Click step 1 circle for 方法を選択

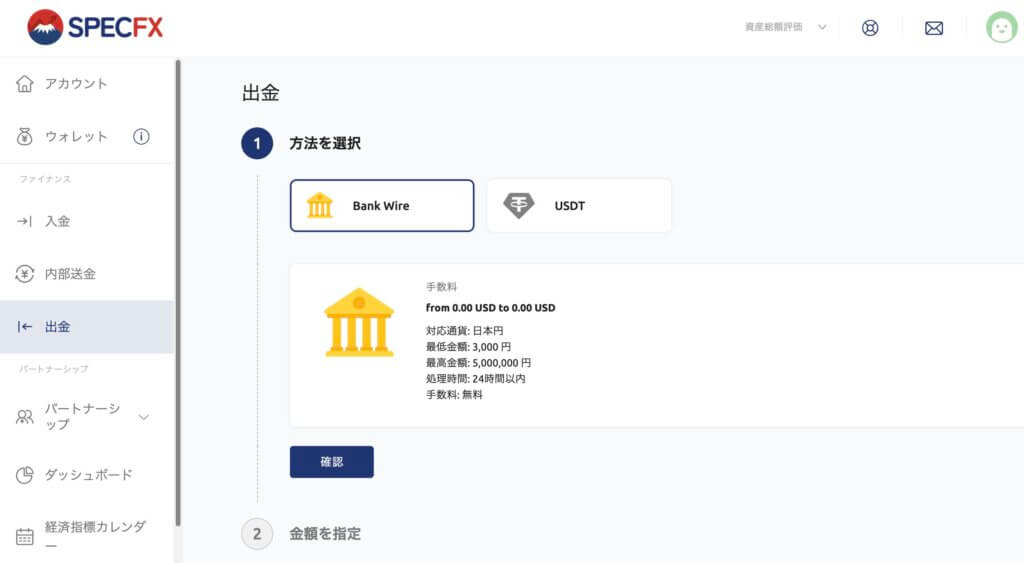click(x=257, y=144)
